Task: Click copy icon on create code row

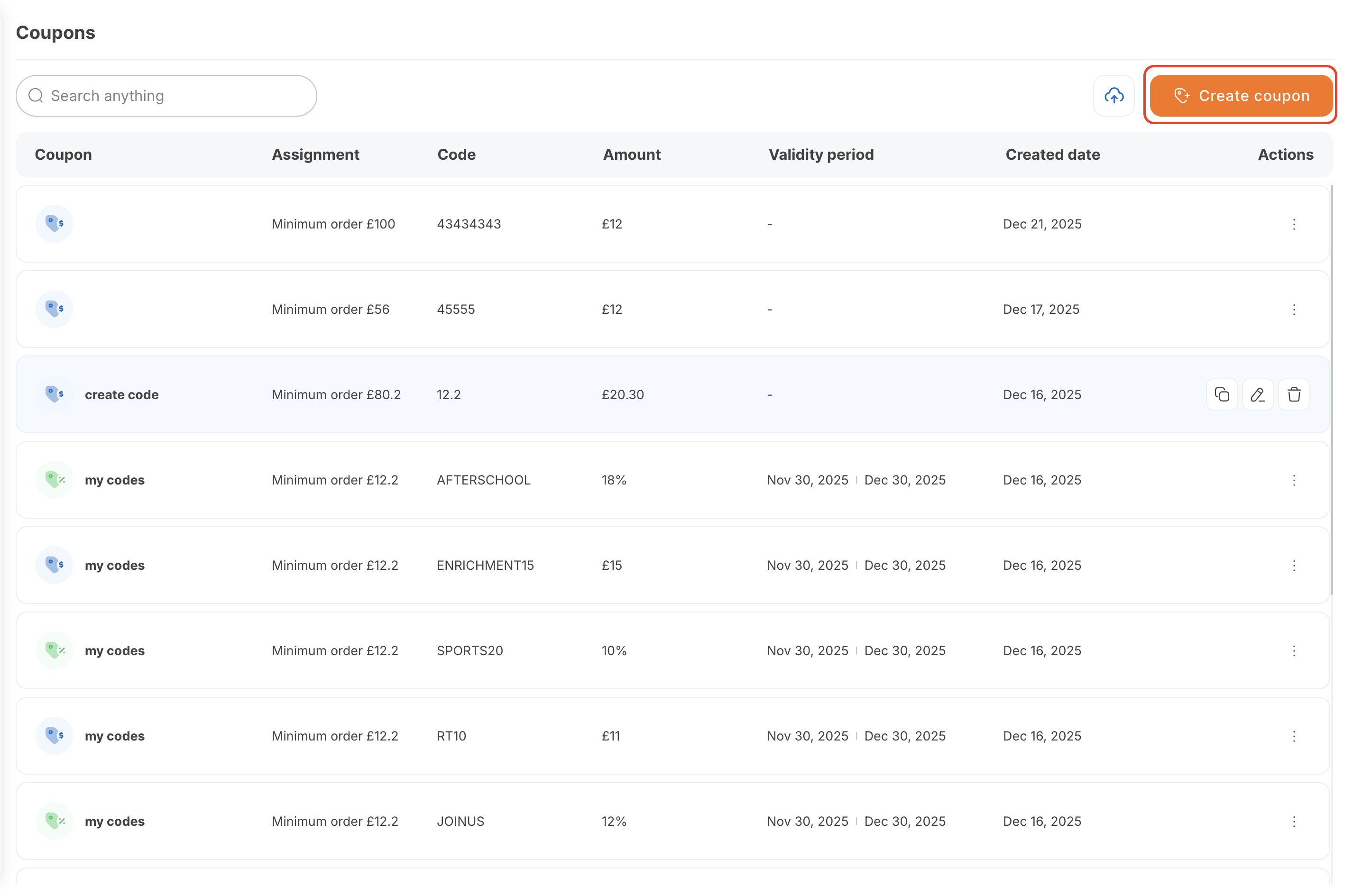Action: click(1221, 394)
